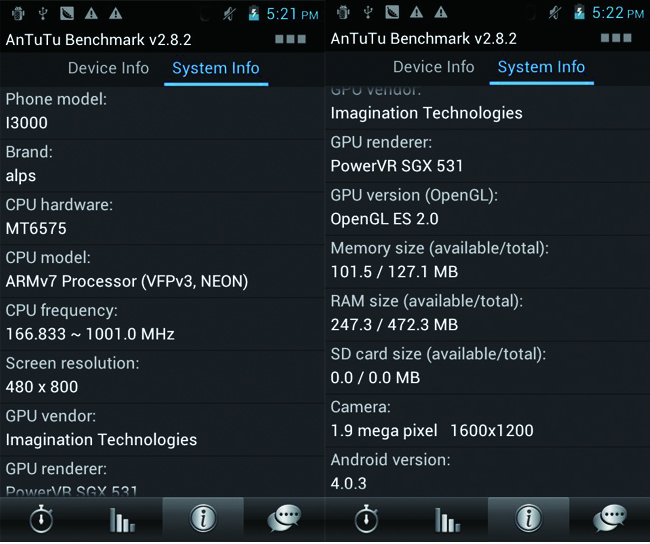Open chat bubbles forum tab in right screen
The height and width of the screenshot is (544, 650).
coord(609,518)
